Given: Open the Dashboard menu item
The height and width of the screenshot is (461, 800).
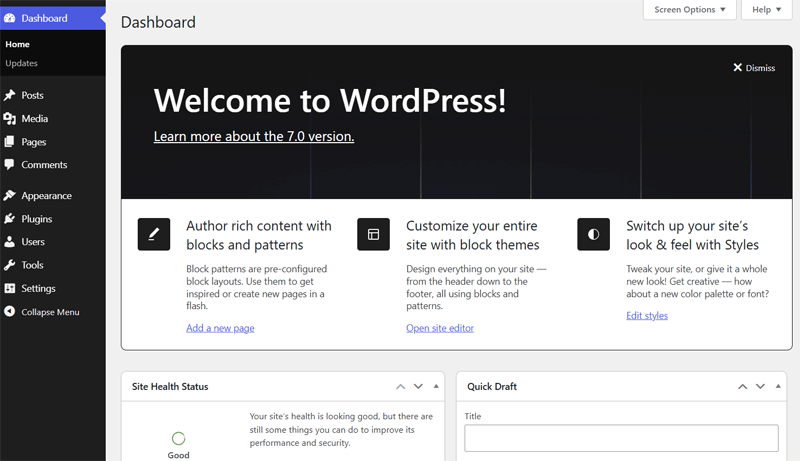Looking at the screenshot, I should [53, 18].
